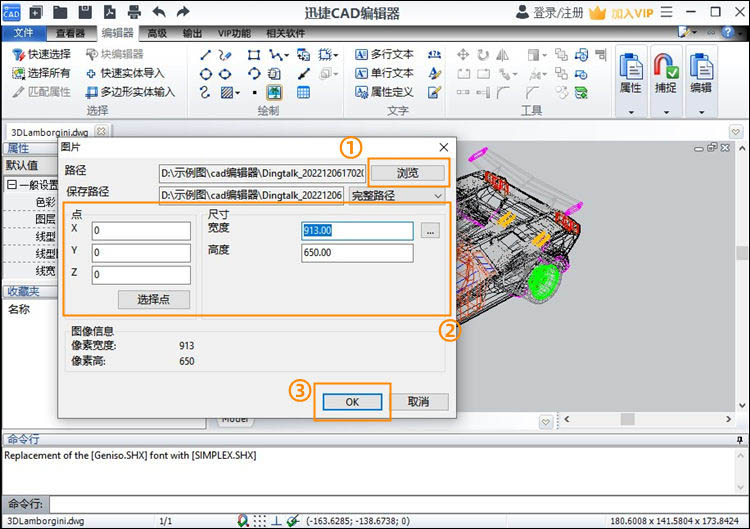Select the Circle drawing tool
Image resolution: width=750 pixels, height=529 pixels.
click(x=206, y=74)
